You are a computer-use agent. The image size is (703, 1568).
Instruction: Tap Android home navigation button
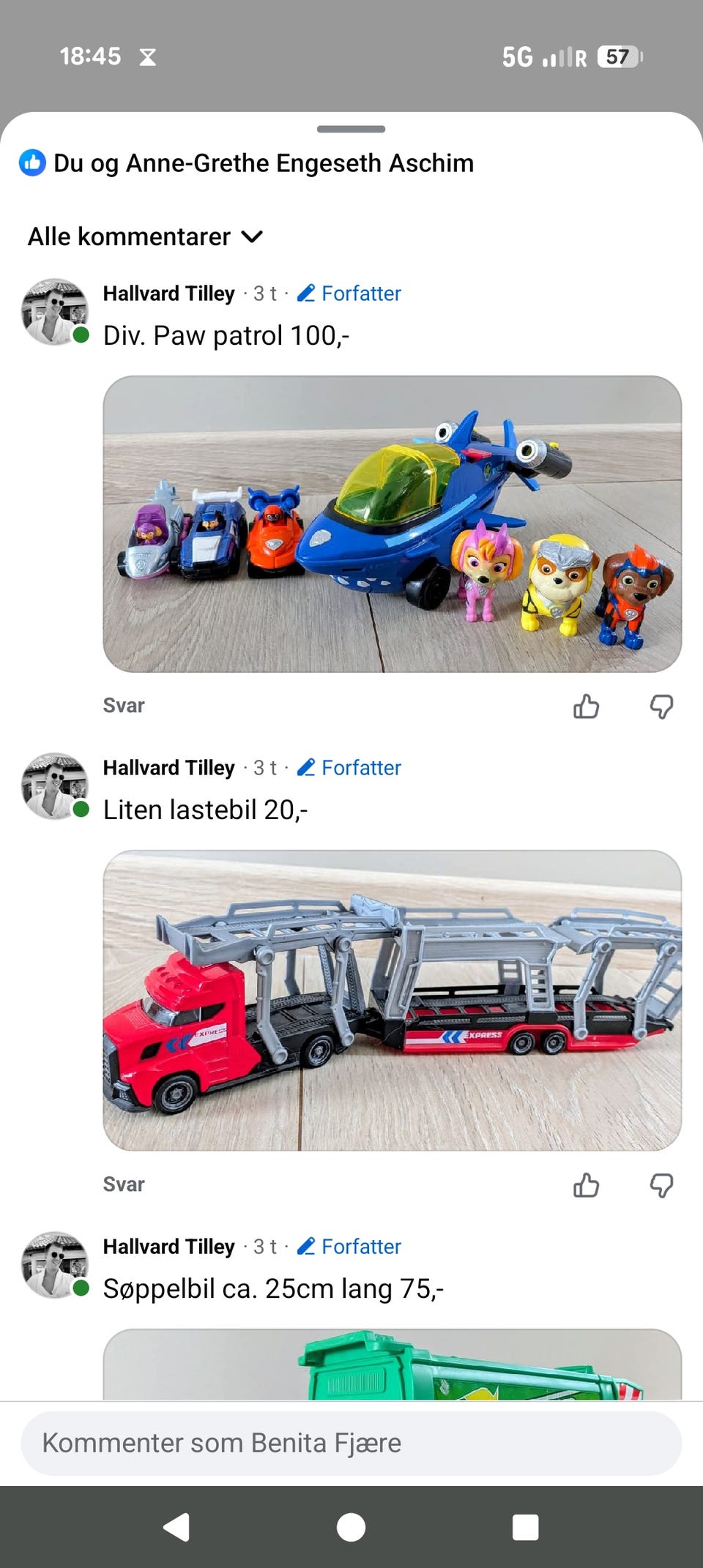(x=351, y=1527)
